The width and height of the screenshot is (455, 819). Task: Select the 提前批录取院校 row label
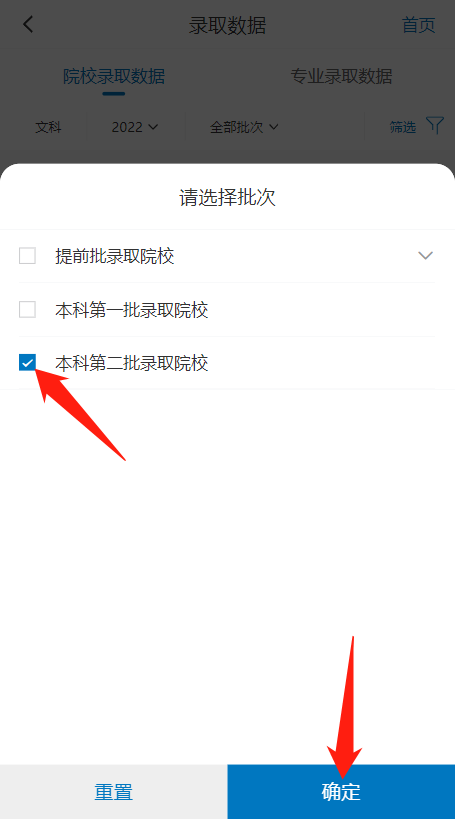pyautogui.click(x=115, y=256)
